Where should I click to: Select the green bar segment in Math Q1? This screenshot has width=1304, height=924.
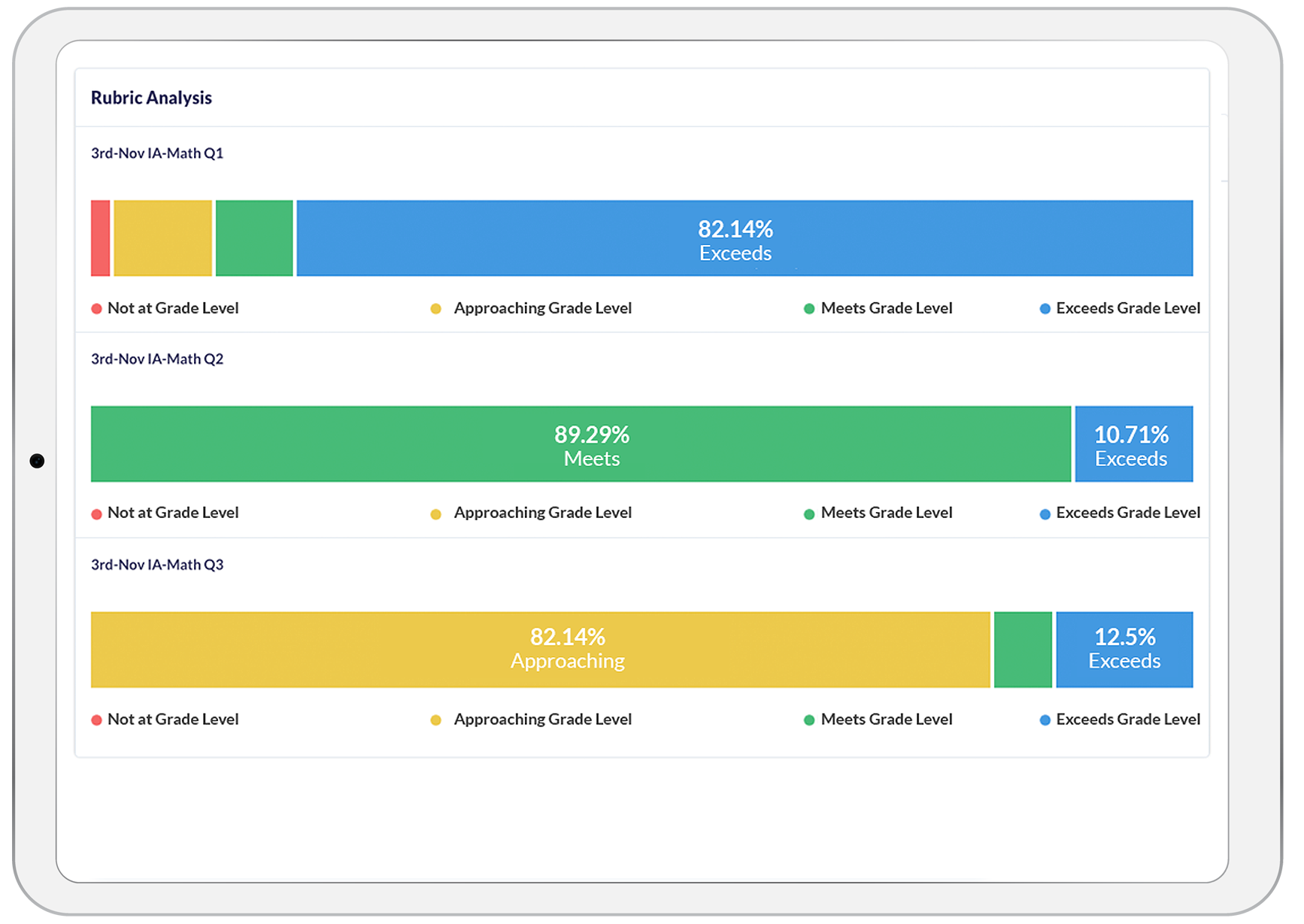(254, 238)
